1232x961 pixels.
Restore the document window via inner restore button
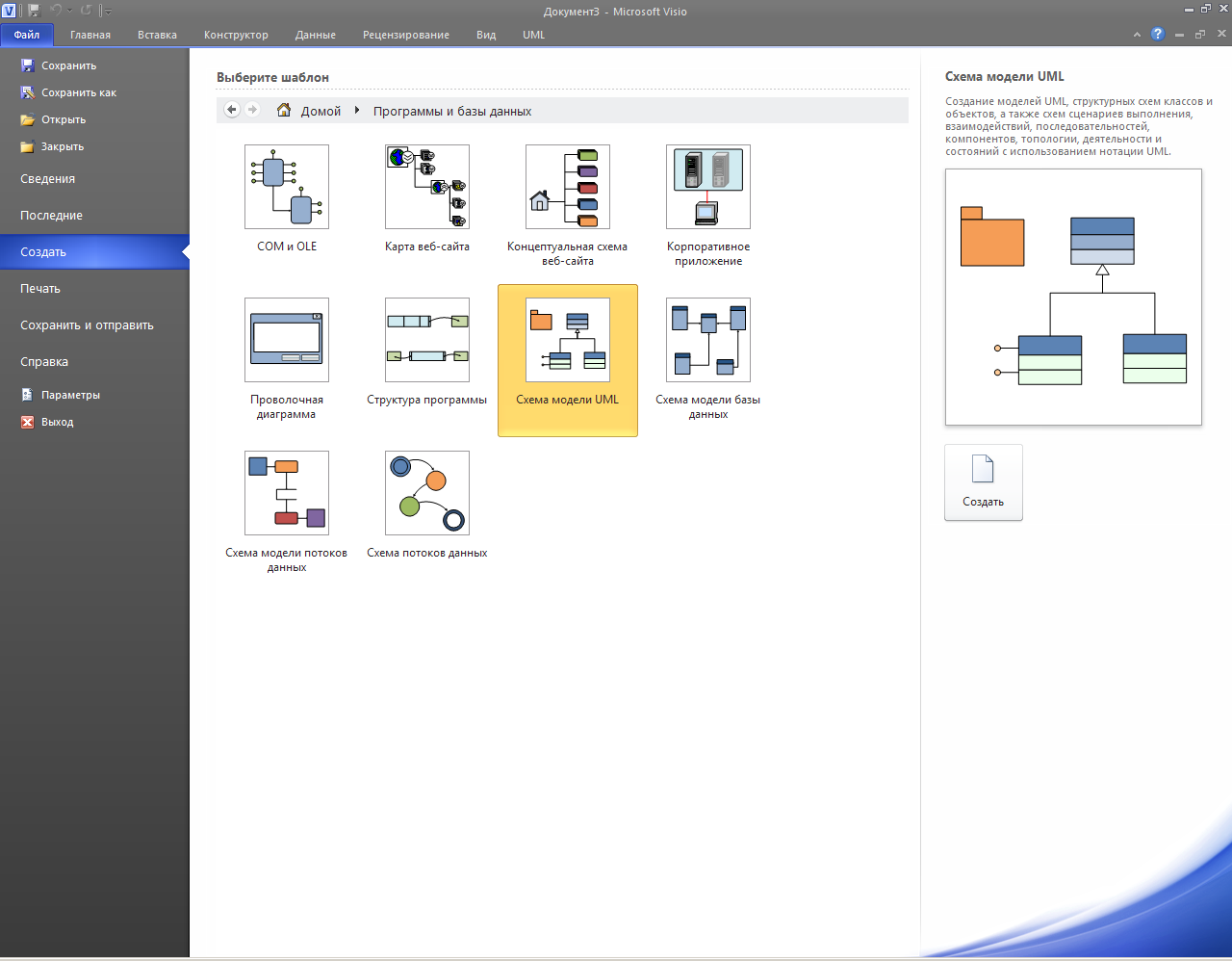click(1200, 35)
